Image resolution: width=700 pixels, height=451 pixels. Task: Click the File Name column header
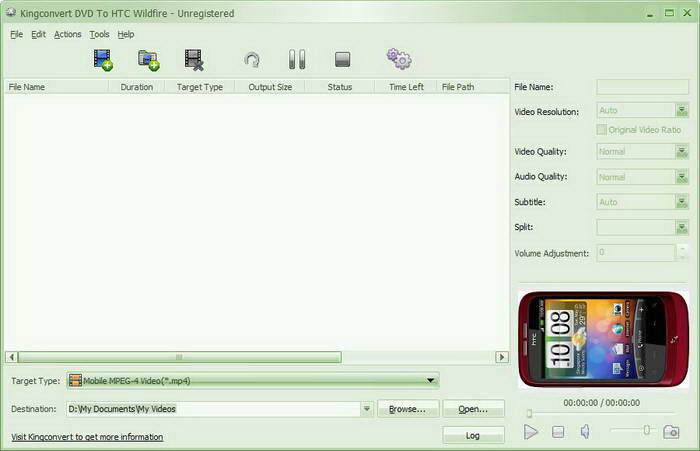coord(55,87)
